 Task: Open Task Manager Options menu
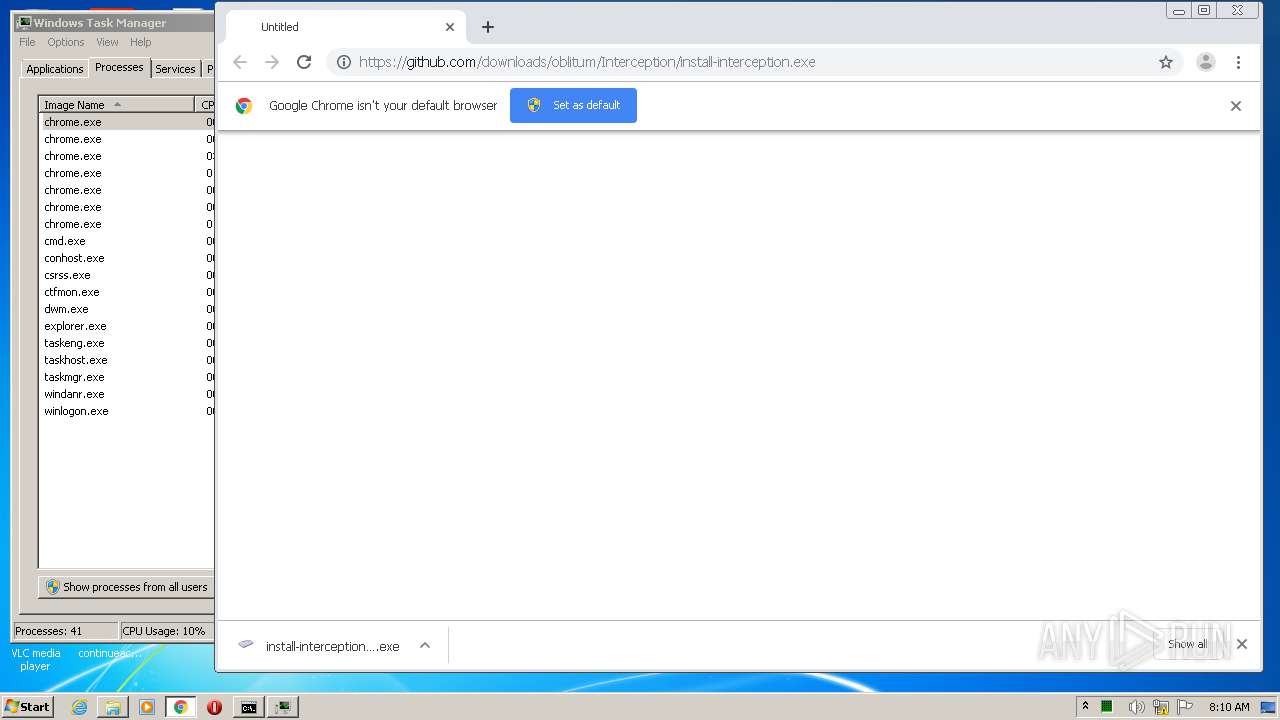pos(66,42)
